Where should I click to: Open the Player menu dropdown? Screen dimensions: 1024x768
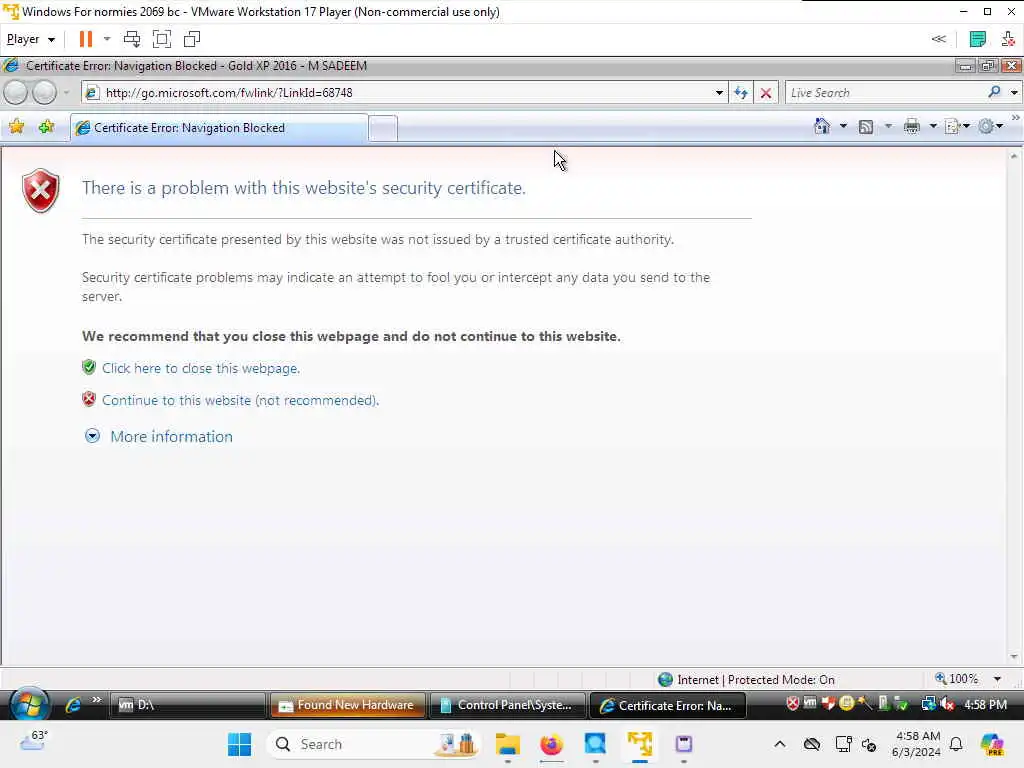coord(30,39)
